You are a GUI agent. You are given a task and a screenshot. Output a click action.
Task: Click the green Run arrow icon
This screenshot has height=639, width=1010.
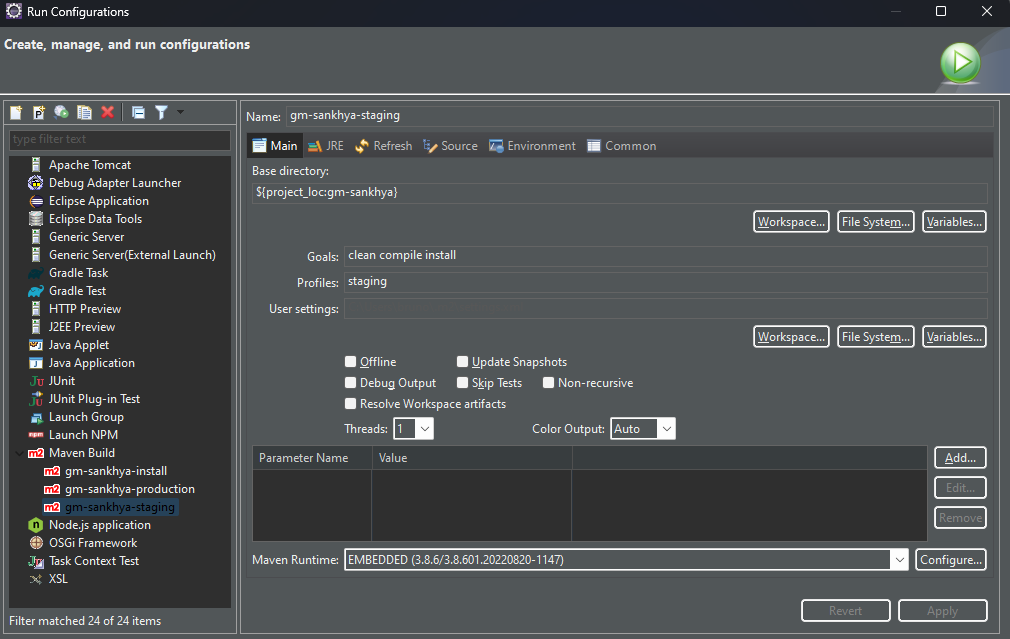(x=960, y=63)
